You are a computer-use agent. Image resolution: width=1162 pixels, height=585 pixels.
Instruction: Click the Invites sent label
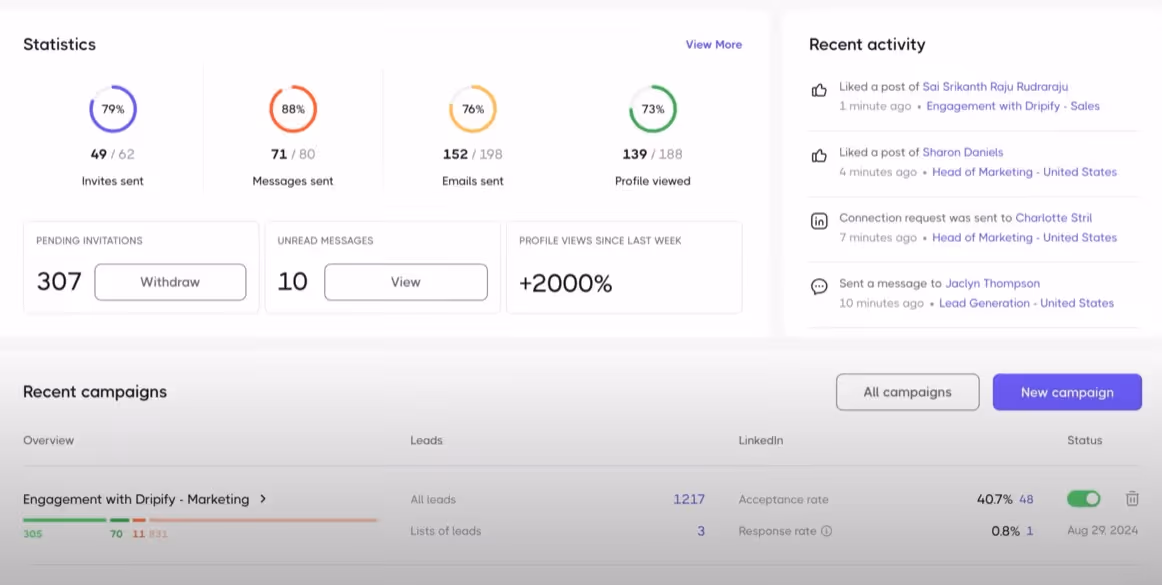113,181
